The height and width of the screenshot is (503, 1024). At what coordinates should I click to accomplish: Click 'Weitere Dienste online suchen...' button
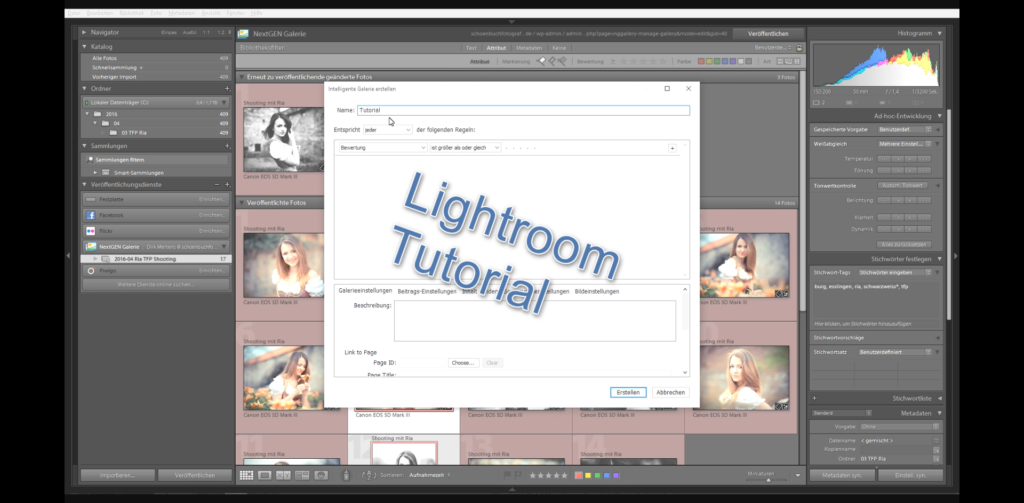pyautogui.click(x=155, y=285)
